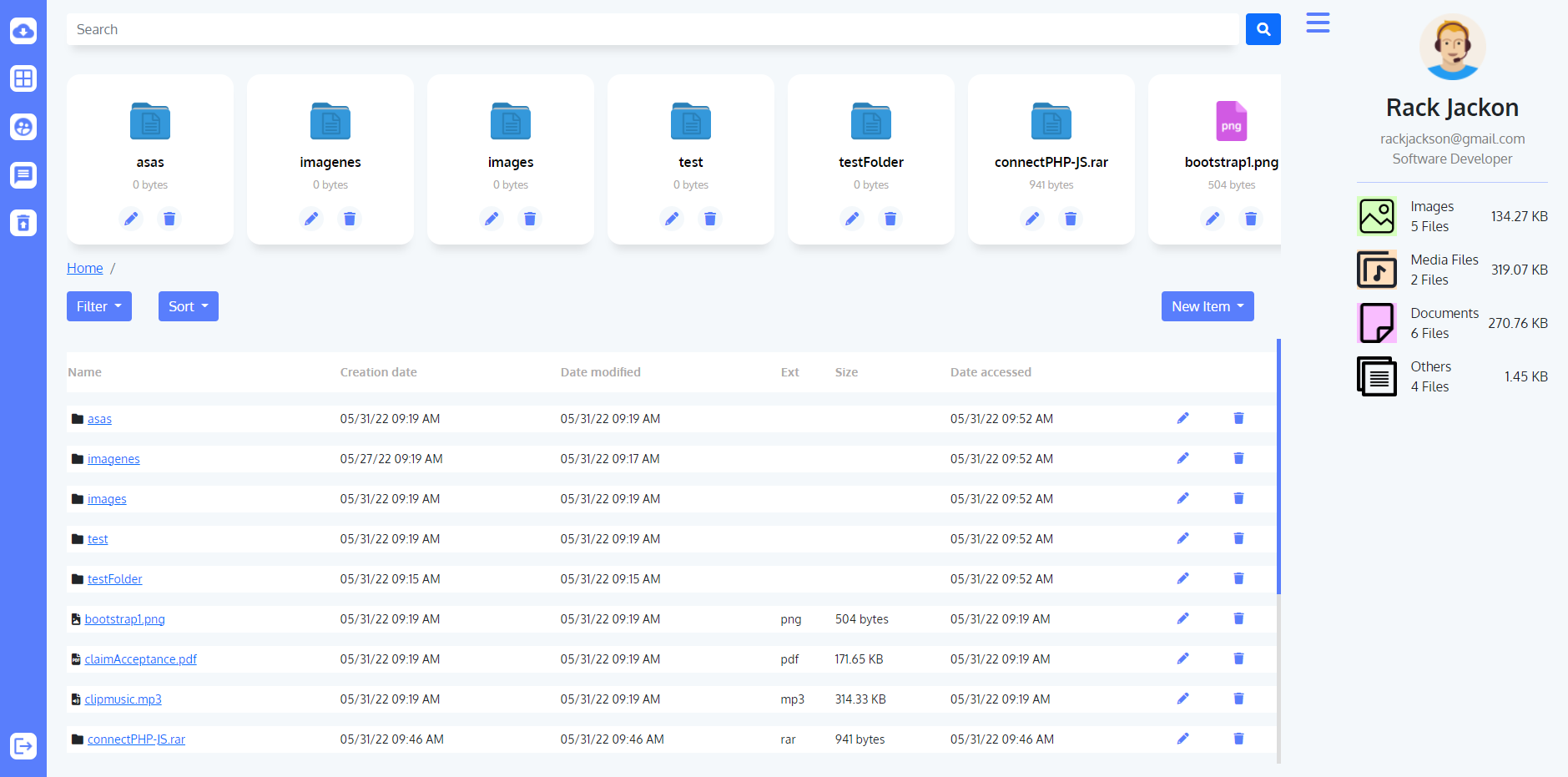Edit the images folder card
Image resolution: width=1568 pixels, height=777 pixels.
point(492,219)
